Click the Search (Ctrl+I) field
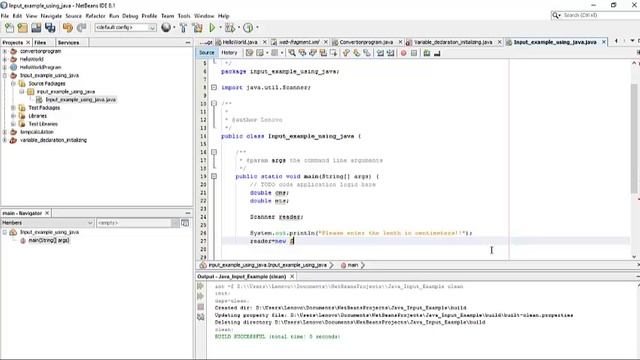Screen dimensions: 640x360 pyautogui.click(x=597, y=15)
